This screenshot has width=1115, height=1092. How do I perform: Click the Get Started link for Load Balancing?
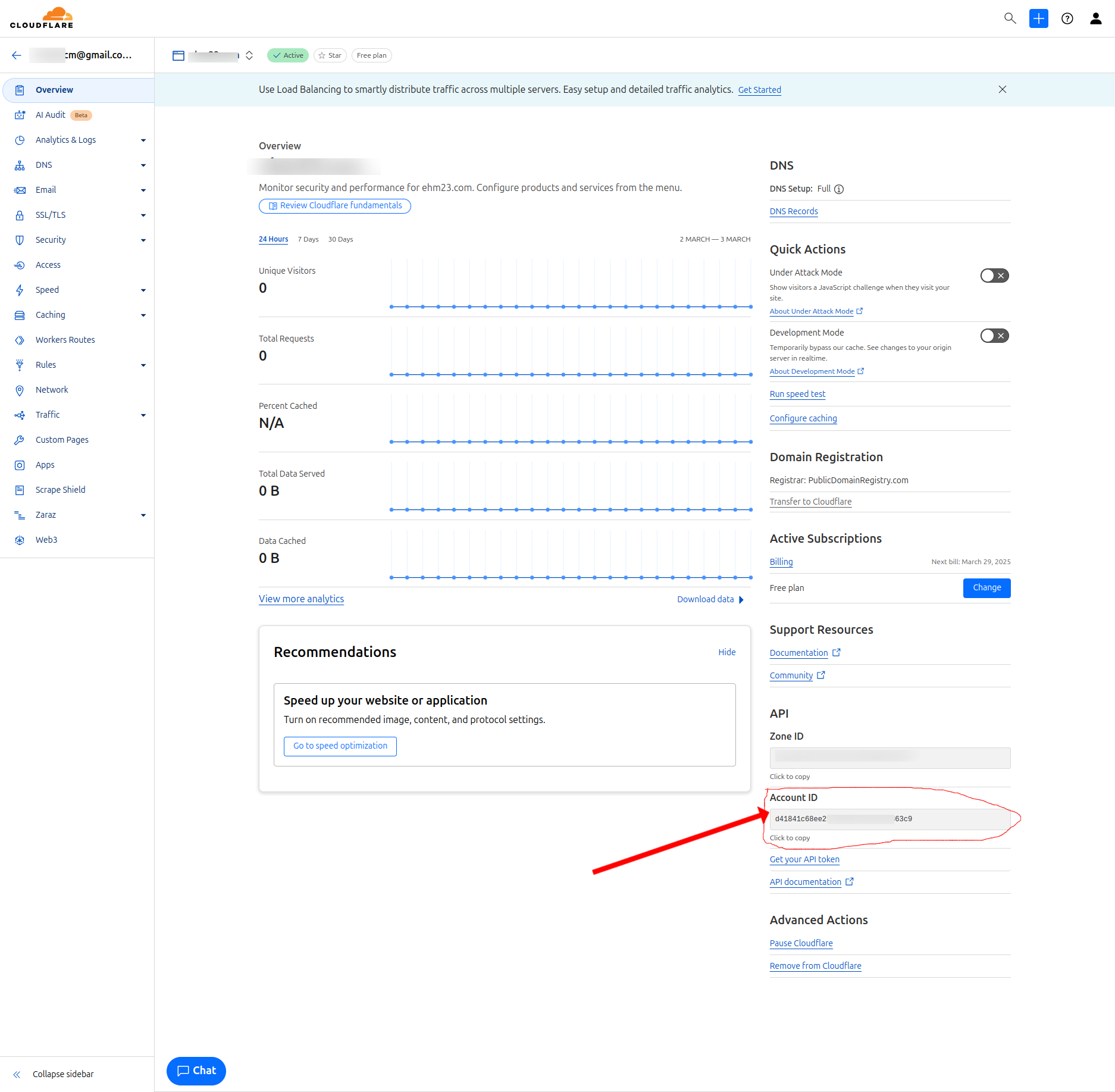[759, 89]
